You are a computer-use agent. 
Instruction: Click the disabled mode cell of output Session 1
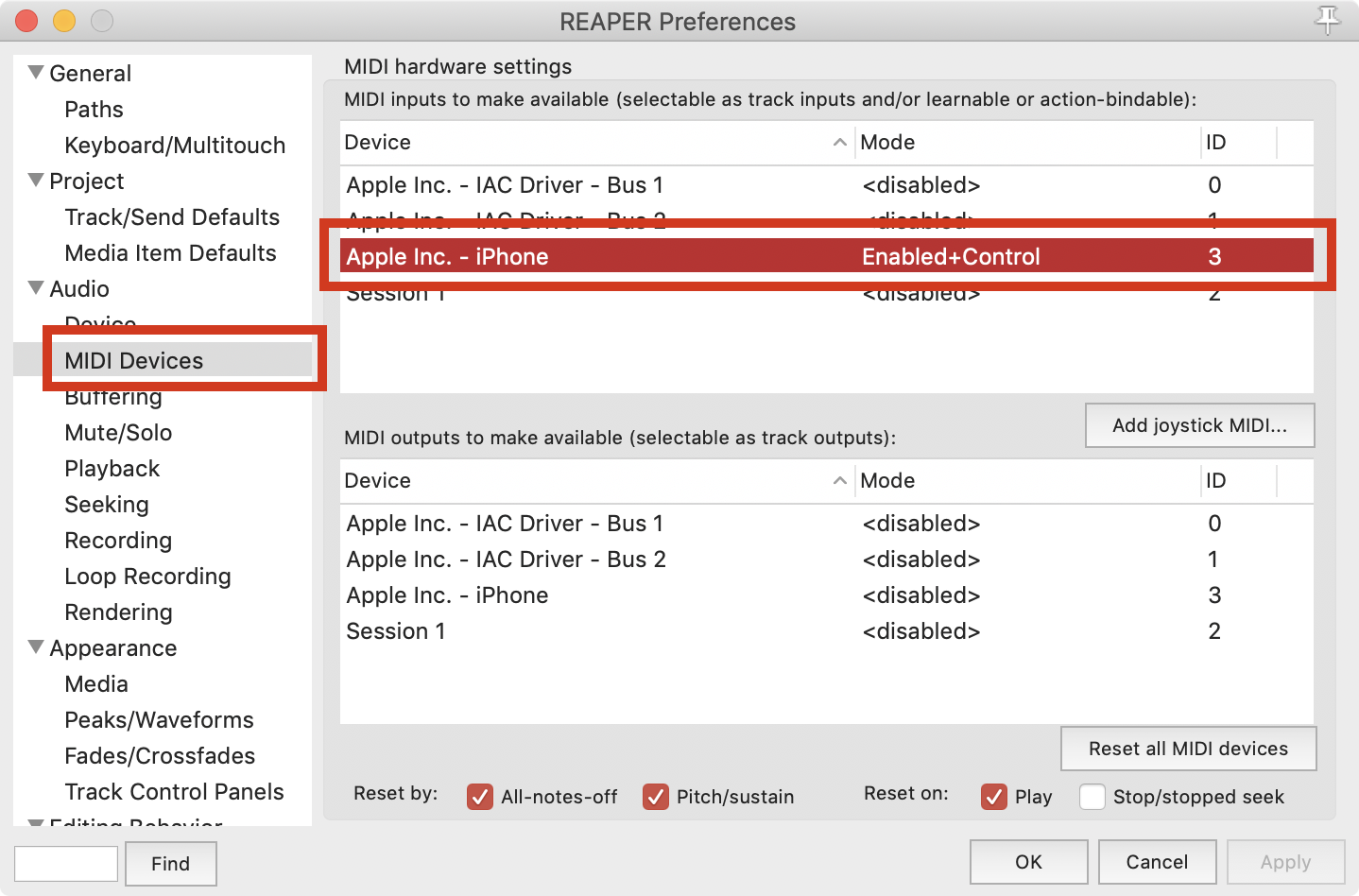[921, 631]
